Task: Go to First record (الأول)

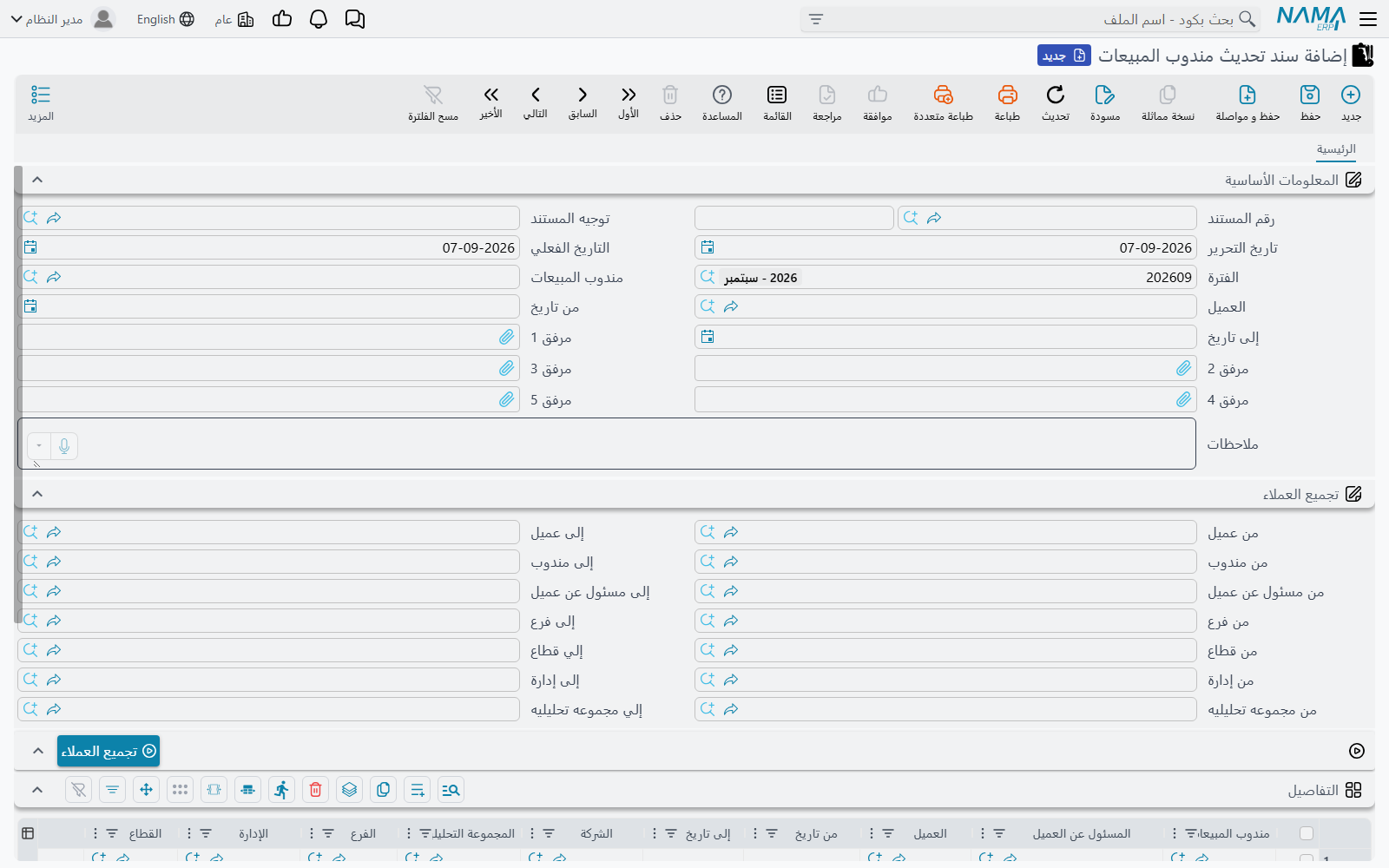Action: [x=629, y=95]
